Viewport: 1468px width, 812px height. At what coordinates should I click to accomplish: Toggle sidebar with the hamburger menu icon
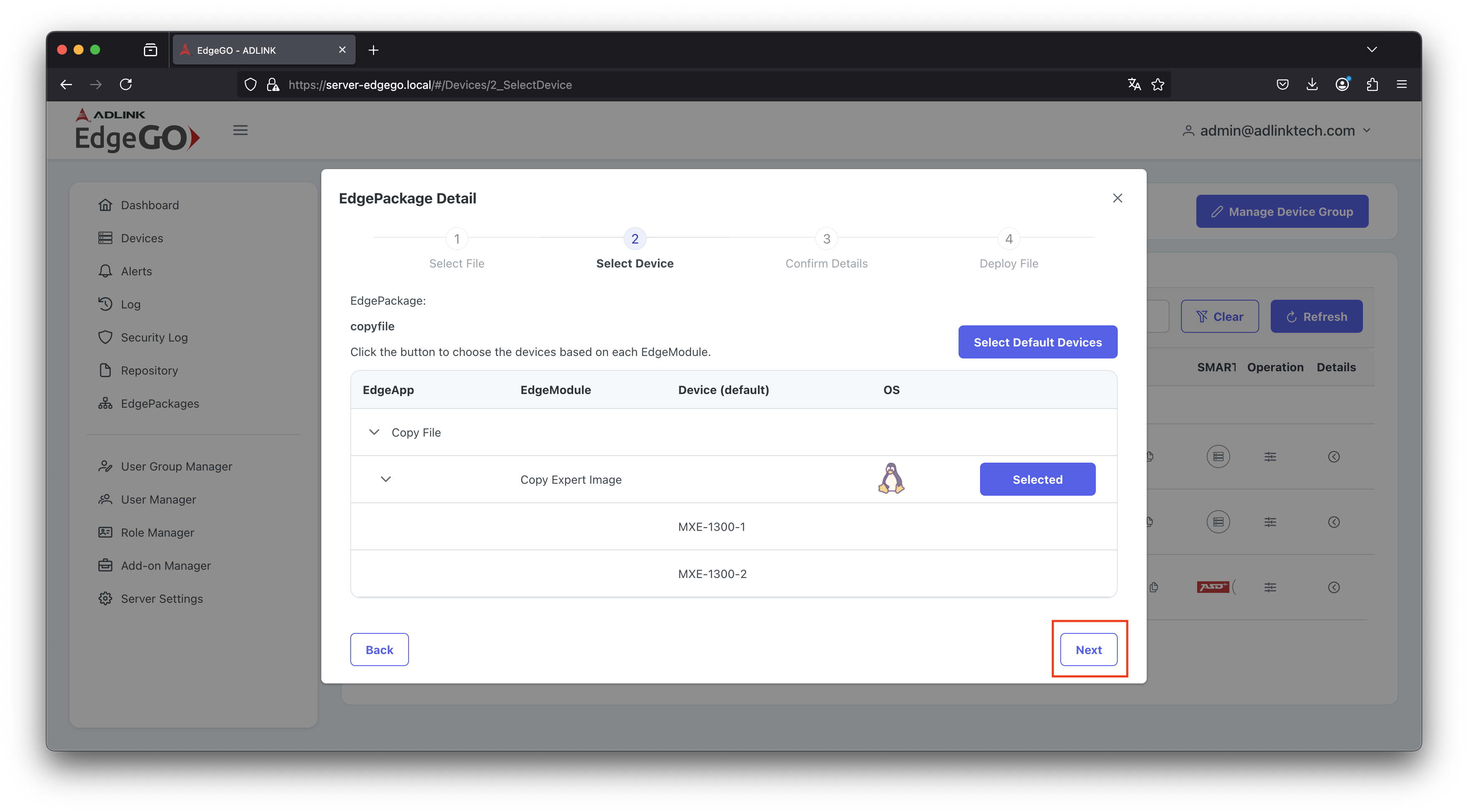(240, 131)
